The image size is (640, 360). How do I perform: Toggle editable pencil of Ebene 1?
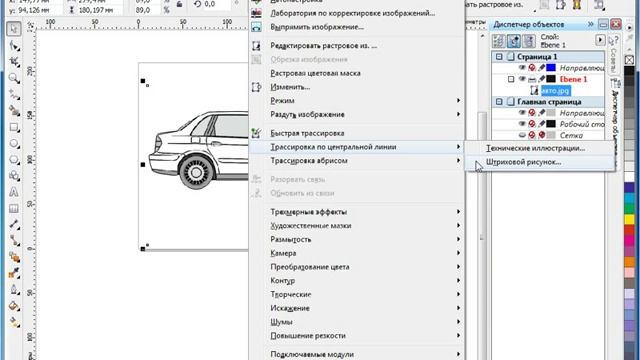541,79
